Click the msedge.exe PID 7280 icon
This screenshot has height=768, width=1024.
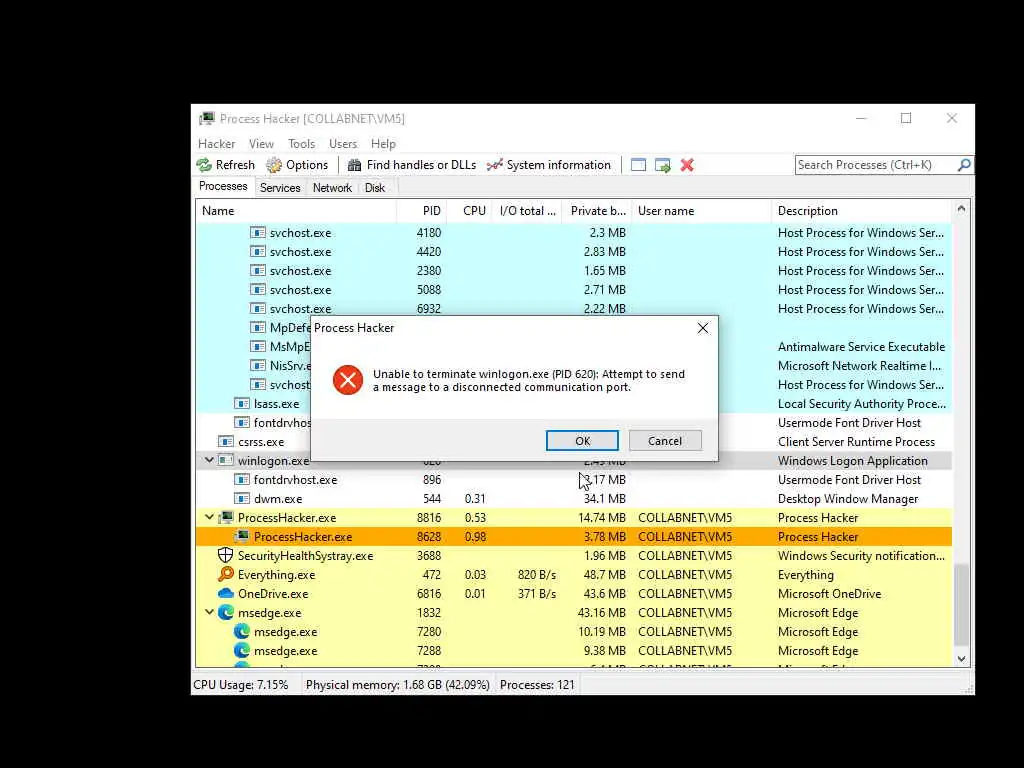pos(242,632)
